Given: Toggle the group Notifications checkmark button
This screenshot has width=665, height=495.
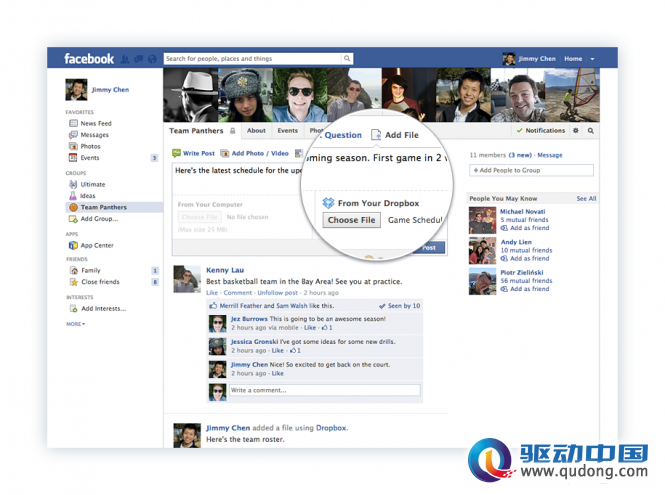Looking at the screenshot, I should [541, 131].
